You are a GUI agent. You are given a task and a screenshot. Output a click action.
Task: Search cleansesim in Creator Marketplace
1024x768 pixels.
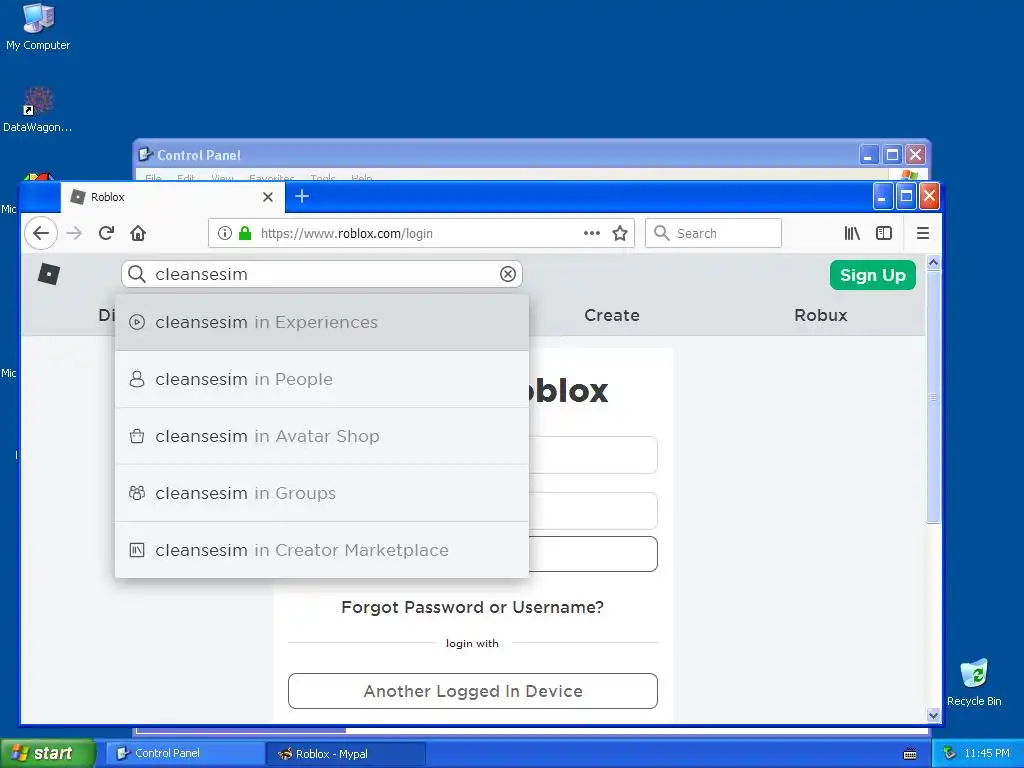pyautogui.click(x=322, y=550)
